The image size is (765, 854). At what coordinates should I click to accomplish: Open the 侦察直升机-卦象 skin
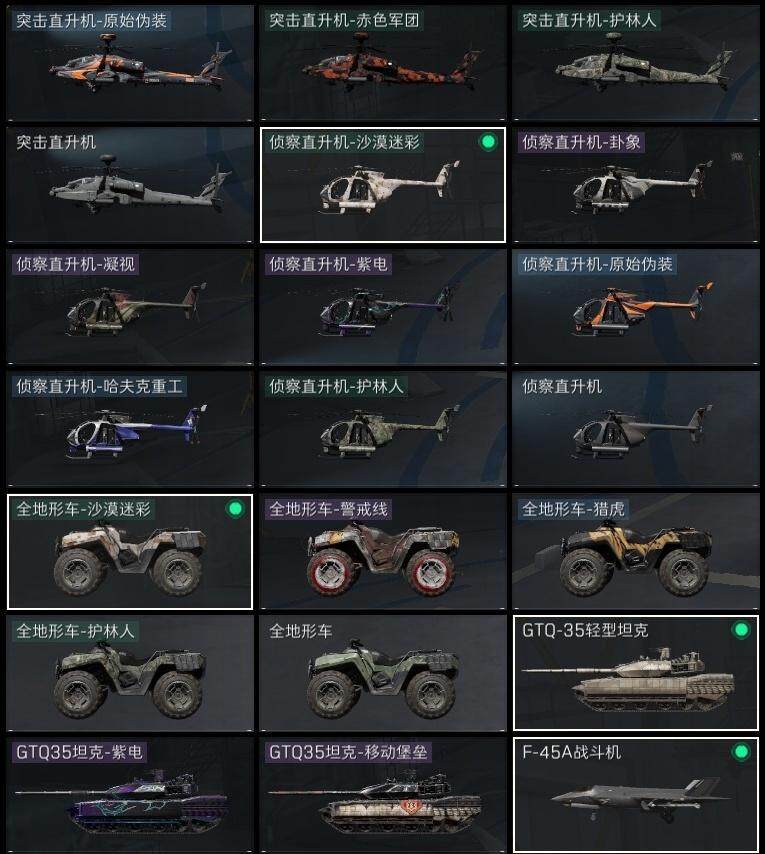tap(635, 185)
